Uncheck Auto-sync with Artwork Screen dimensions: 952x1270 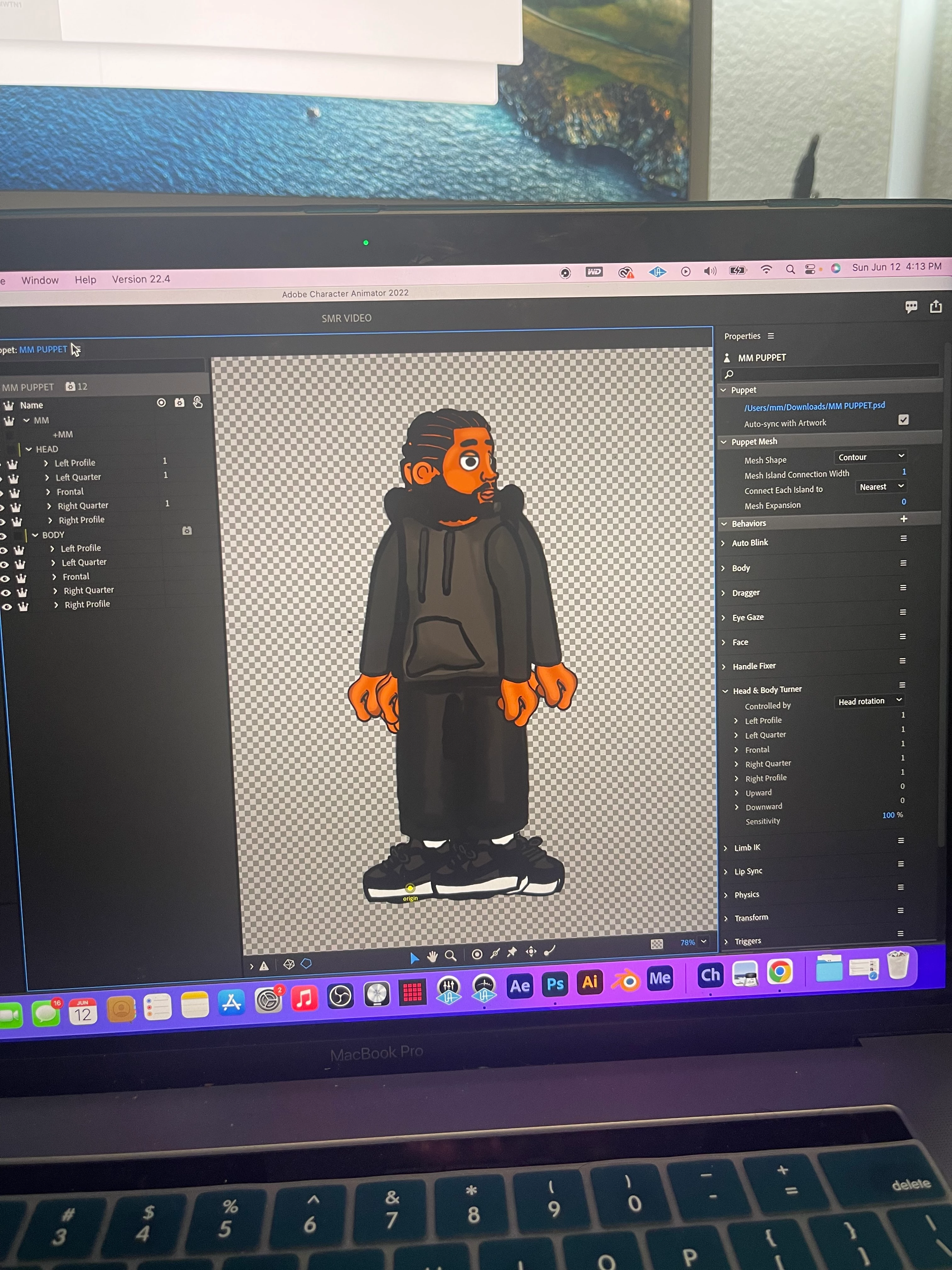pos(903,420)
